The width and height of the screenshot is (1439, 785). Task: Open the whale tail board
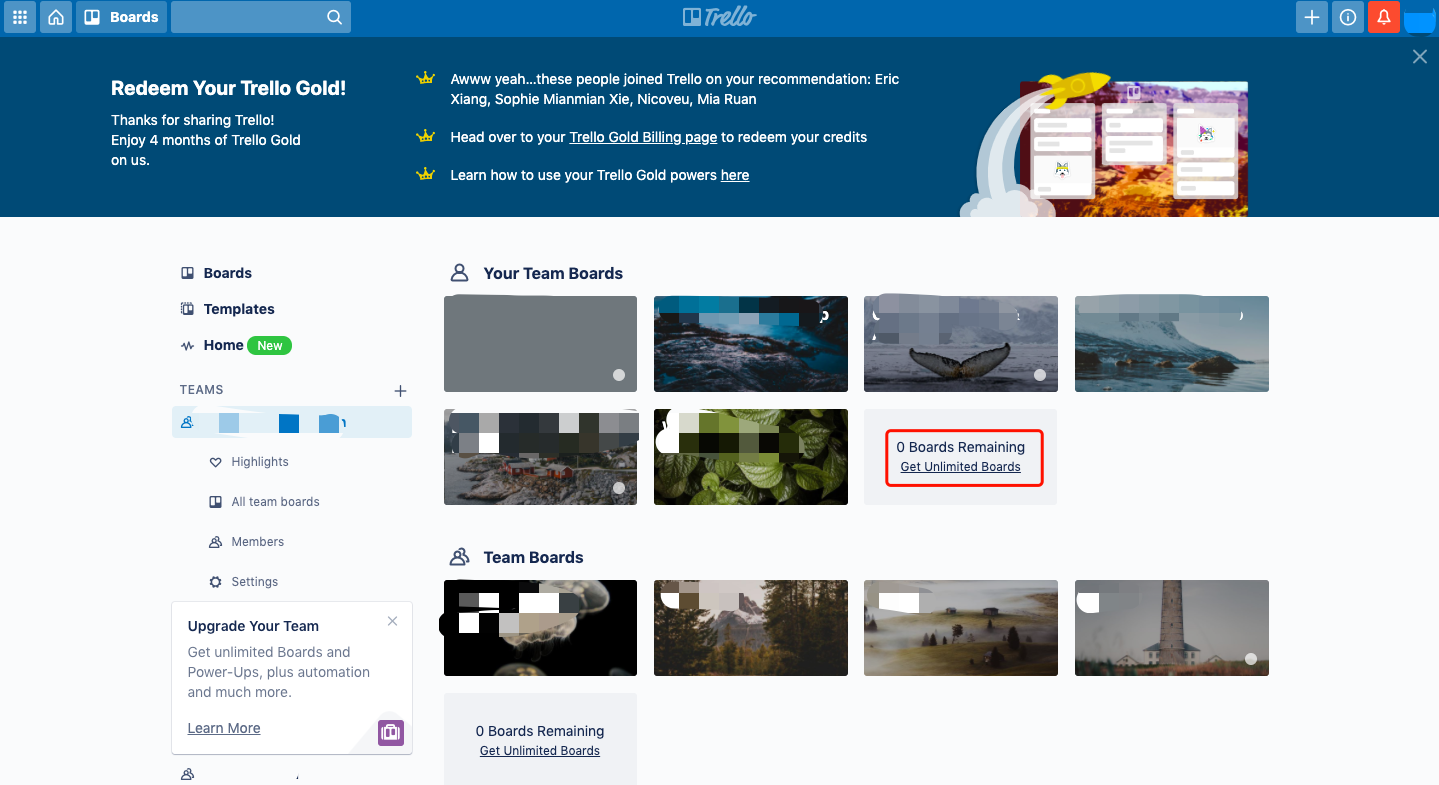click(x=961, y=344)
